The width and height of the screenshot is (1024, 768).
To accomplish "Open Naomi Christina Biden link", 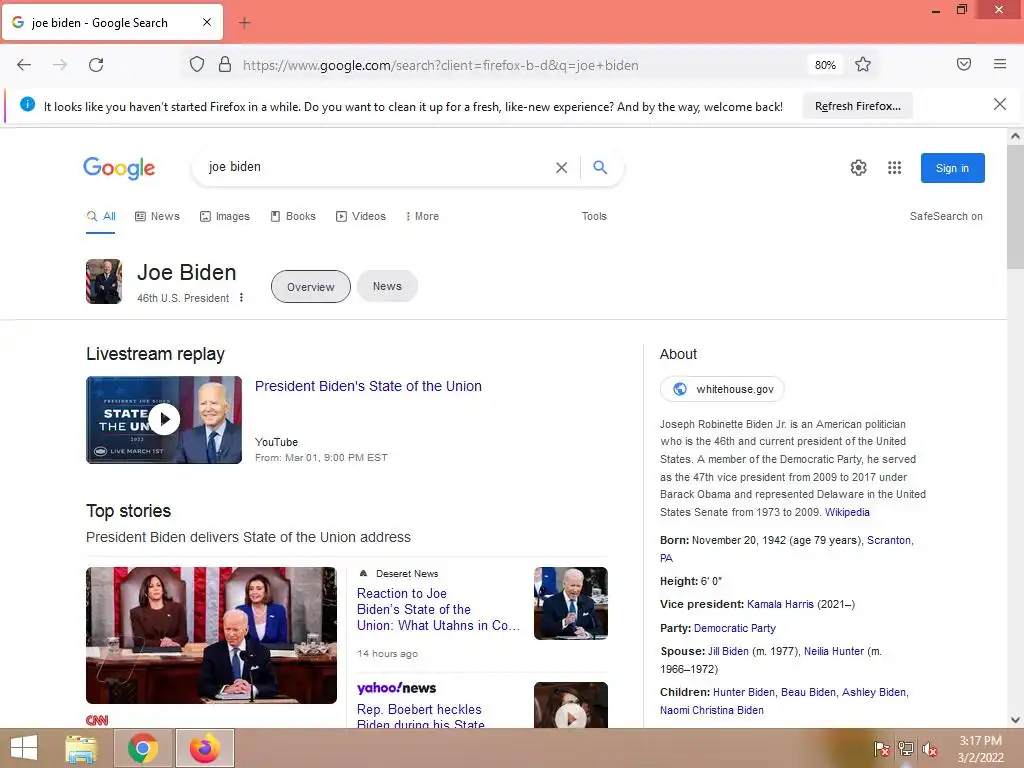I will tap(712, 710).
